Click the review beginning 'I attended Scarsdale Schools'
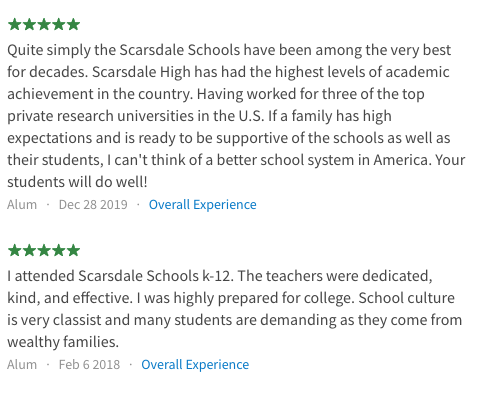The height and width of the screenshot is (401, 478). click(x=235, y=309)
